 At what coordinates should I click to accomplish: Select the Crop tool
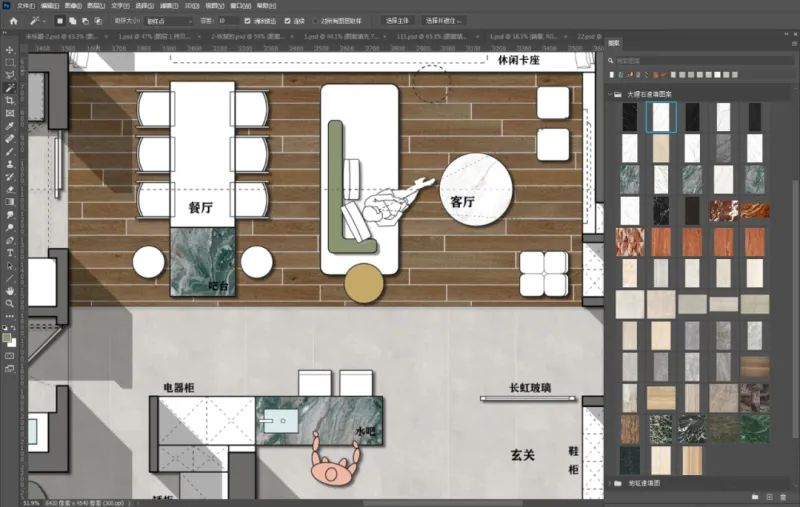9,101
